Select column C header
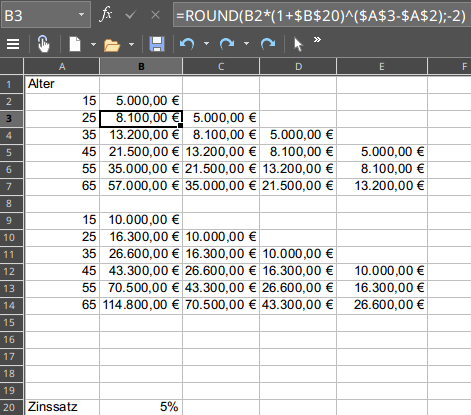This screenshot has width=471, height=415. pos(221,67)
